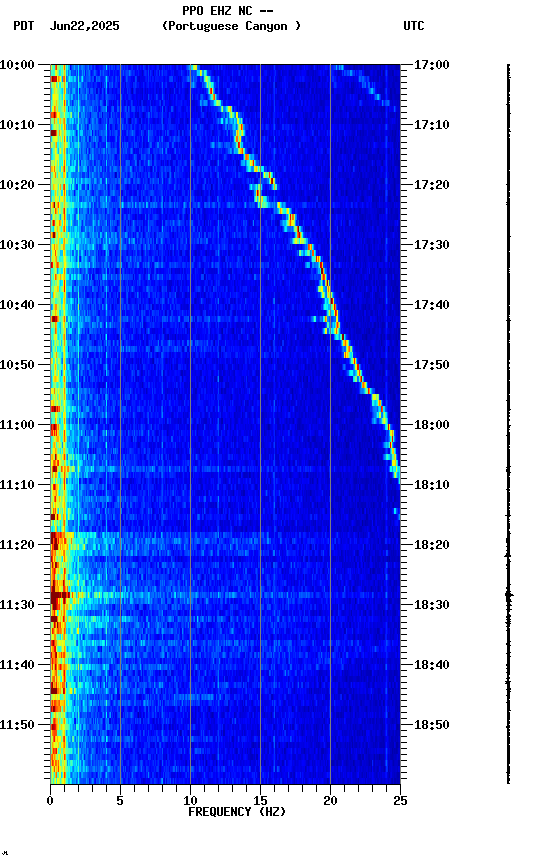
Task: Select the Portuguese Canyon station name
Action: pyautogui.click(x=231, y=26)
